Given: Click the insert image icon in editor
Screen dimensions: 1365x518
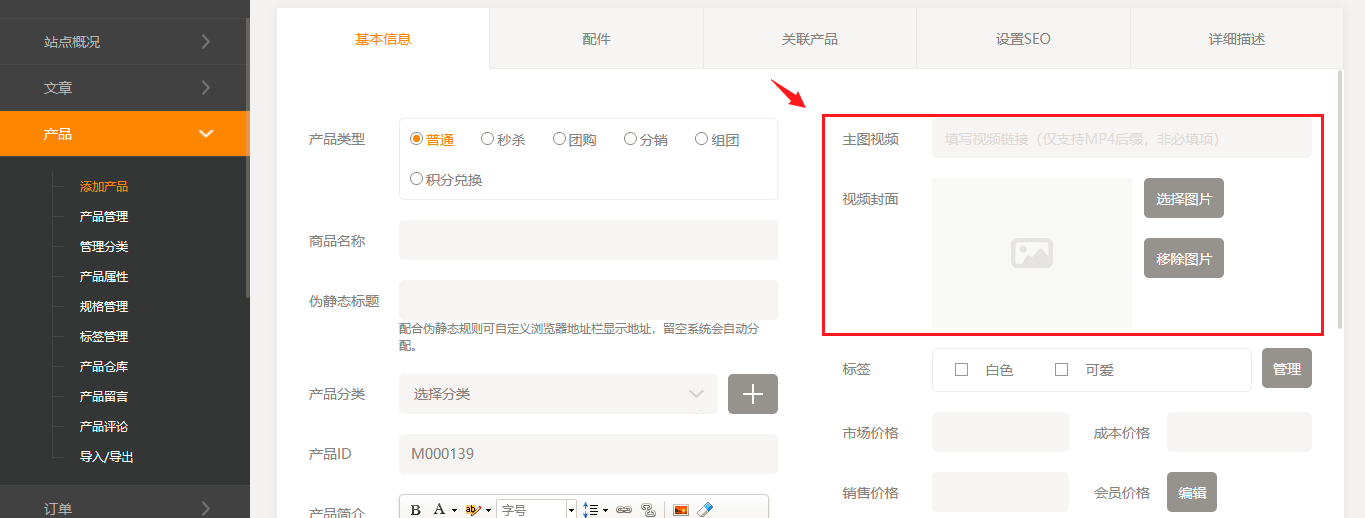Looking at the screenshot, I should pos(681,510).
